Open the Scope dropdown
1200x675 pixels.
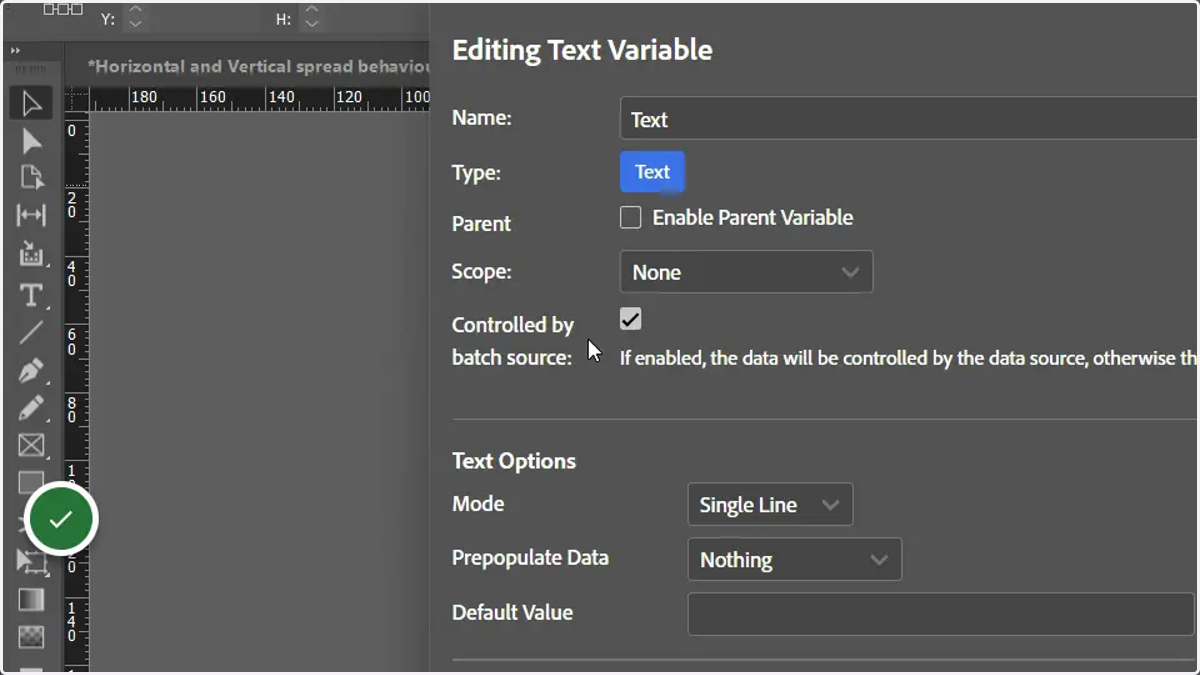746,272
